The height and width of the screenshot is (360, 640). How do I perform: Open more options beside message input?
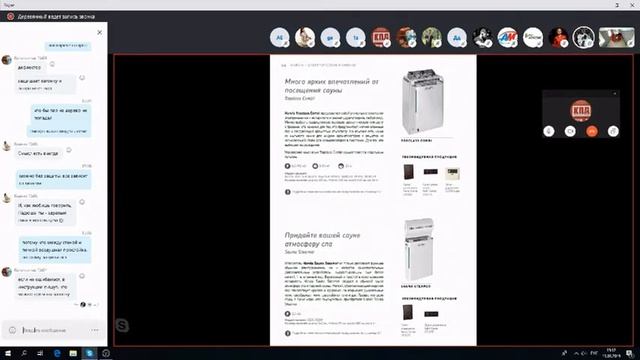click(95, 330)
